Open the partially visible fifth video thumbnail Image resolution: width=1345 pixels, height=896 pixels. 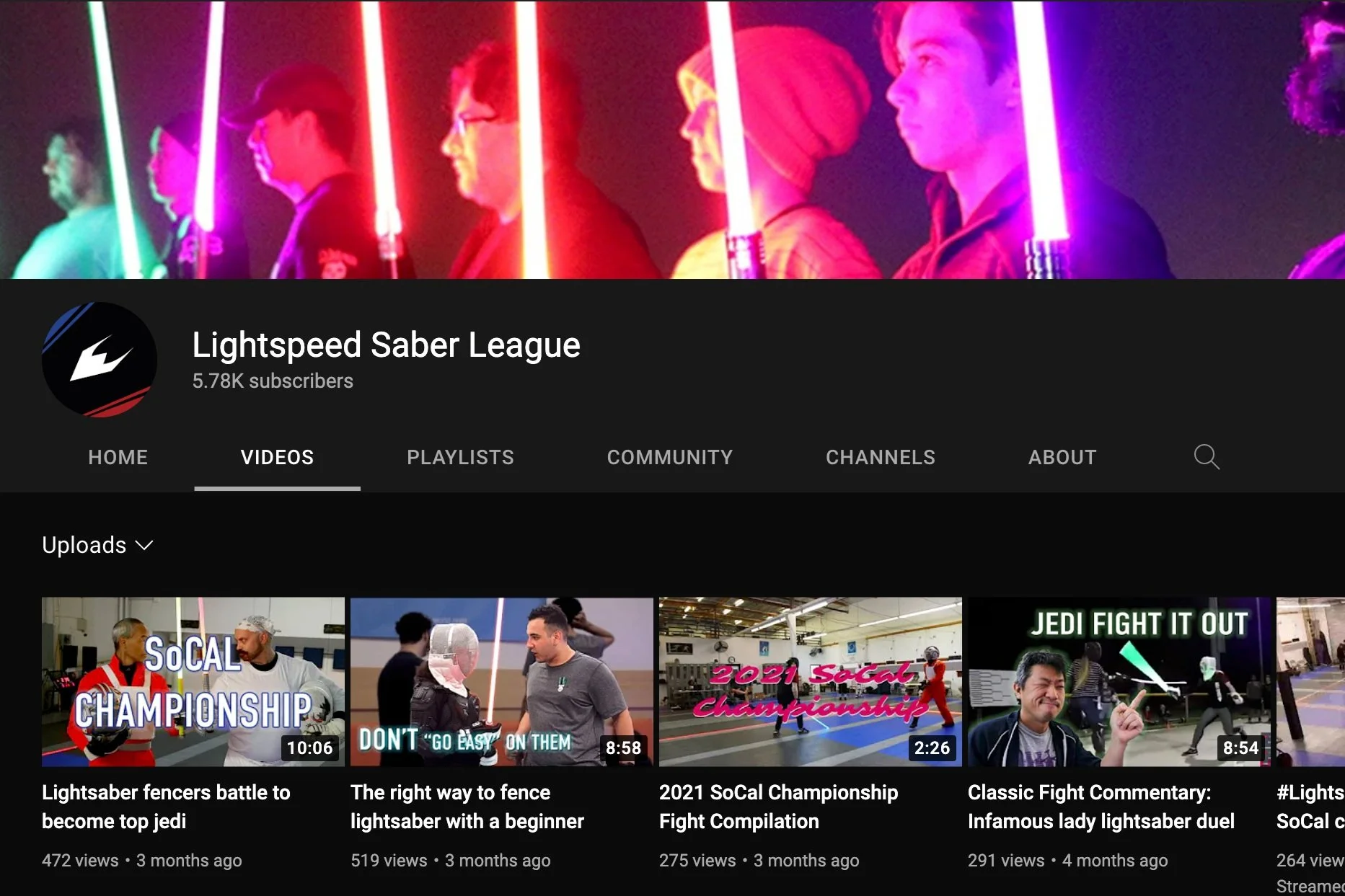point(1310,682)
